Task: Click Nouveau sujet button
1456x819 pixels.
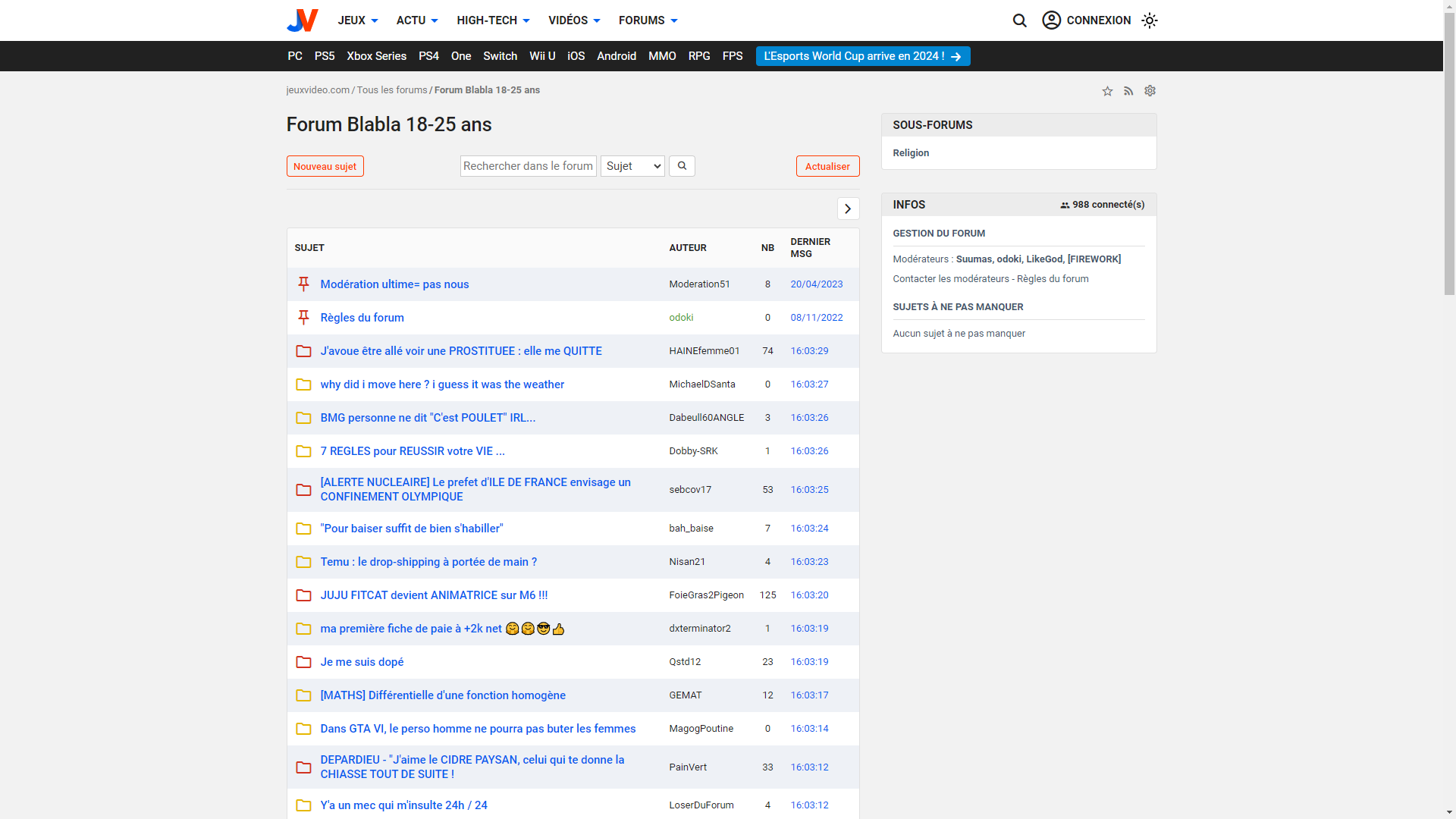Action: point(325,166)
